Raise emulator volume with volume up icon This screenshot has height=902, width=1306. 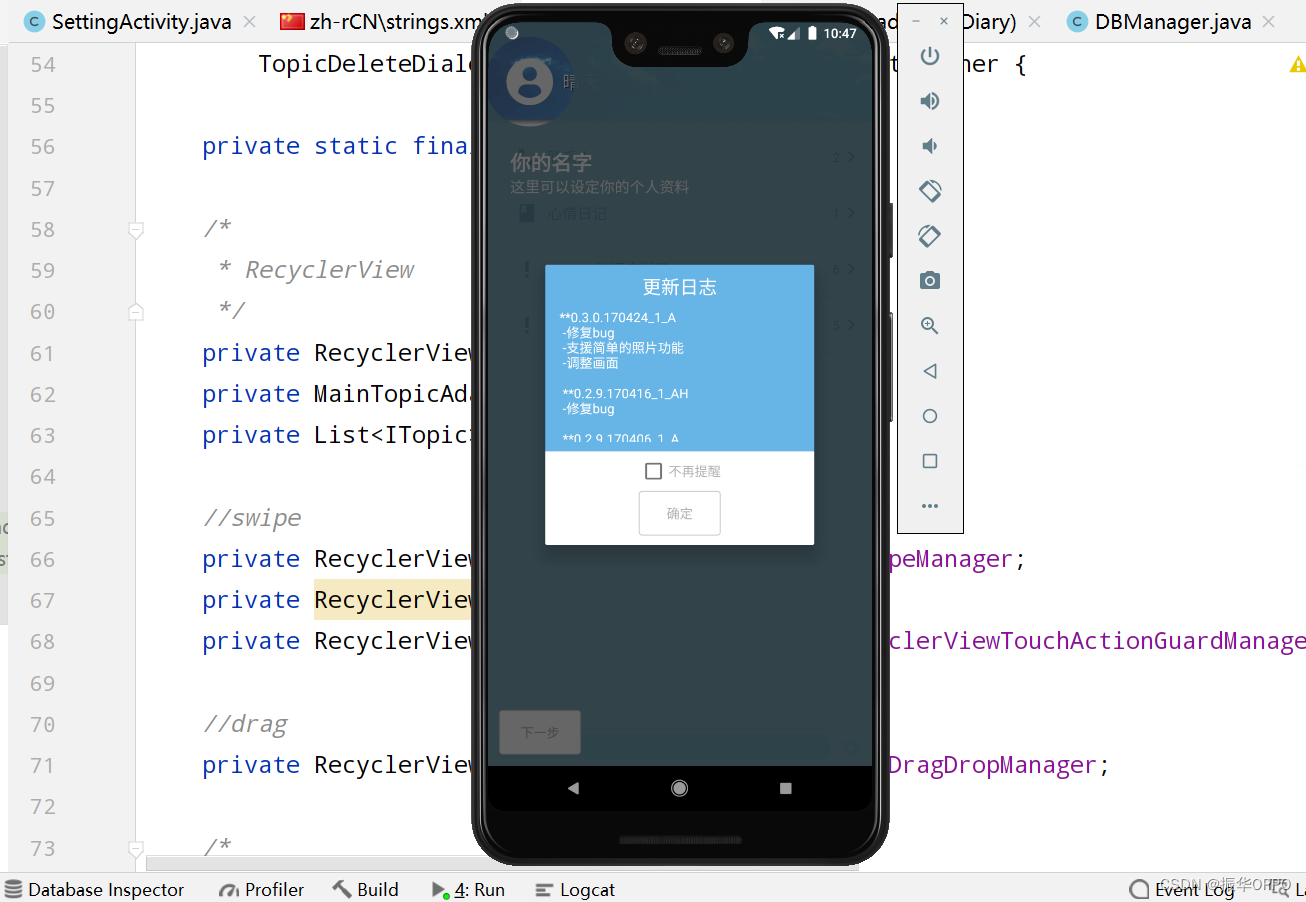(930, 101)
